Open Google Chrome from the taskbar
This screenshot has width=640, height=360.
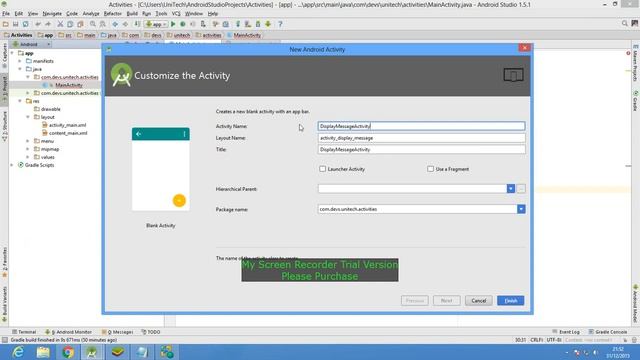point(68,352)
